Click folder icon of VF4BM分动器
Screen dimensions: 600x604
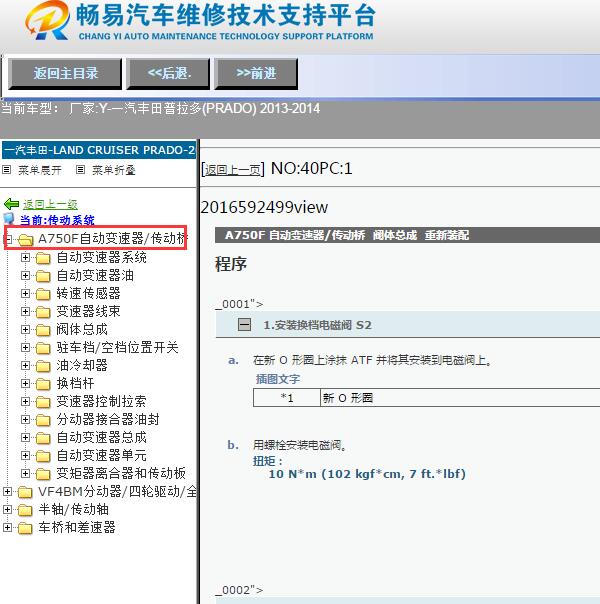25,492
